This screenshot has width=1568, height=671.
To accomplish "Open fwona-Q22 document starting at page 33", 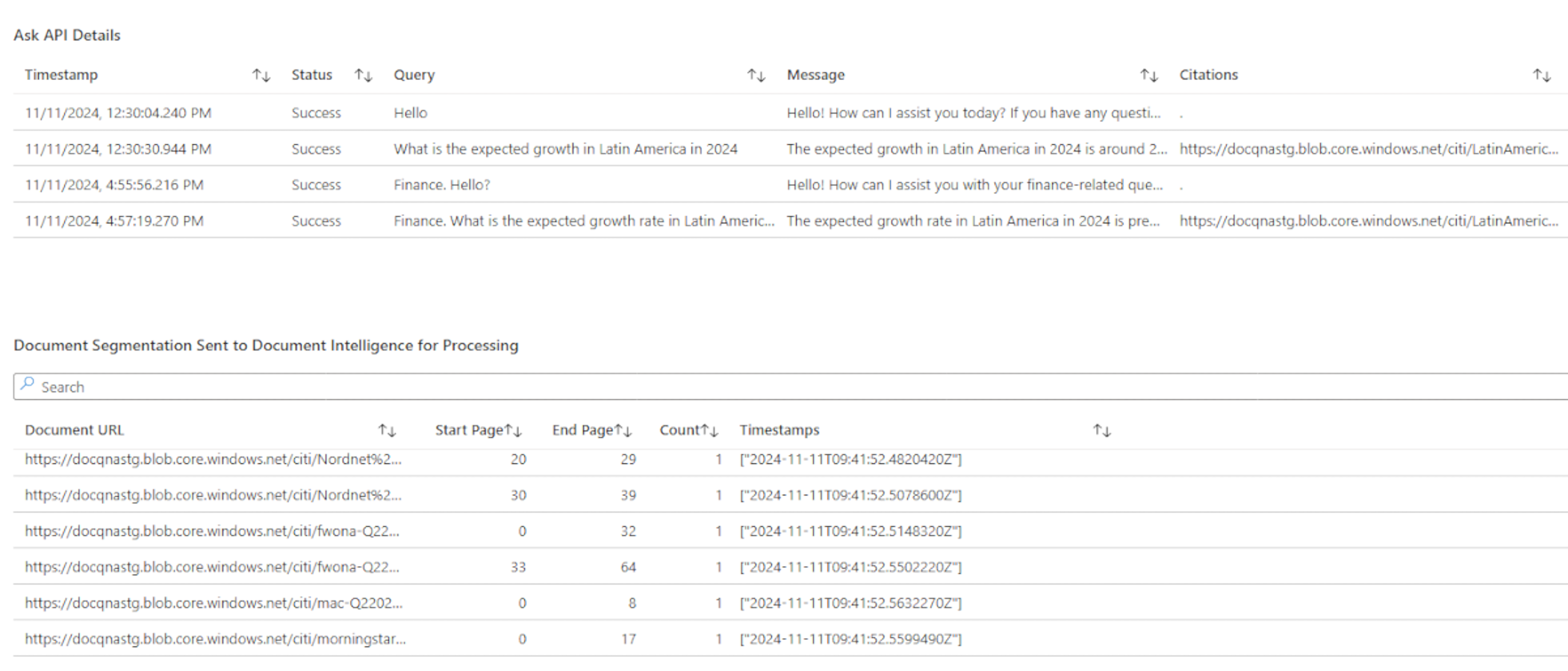I will click(x=212, y=568).
